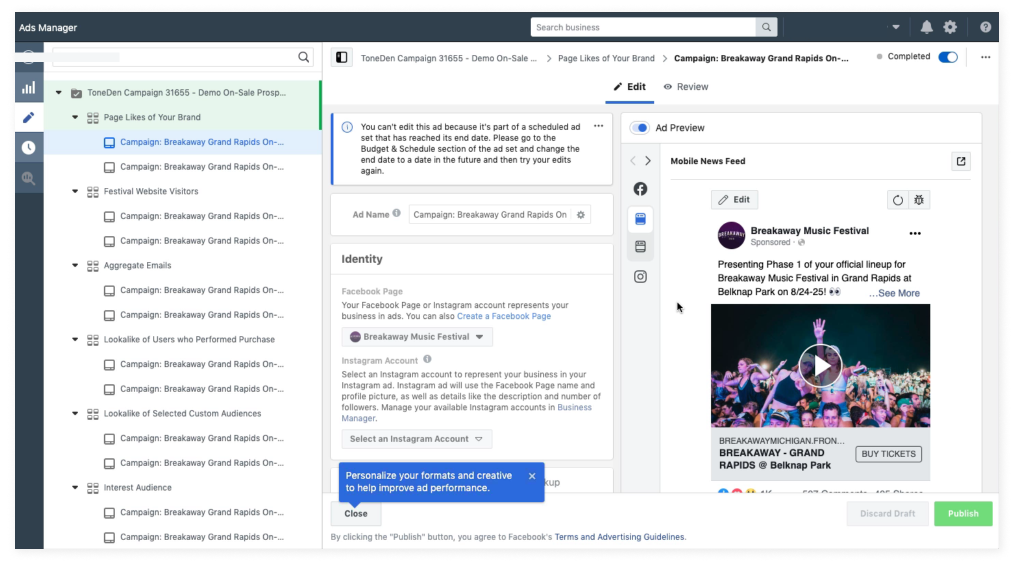
Task: Click the Edit button in ad preview
Action: click(735, 200)
